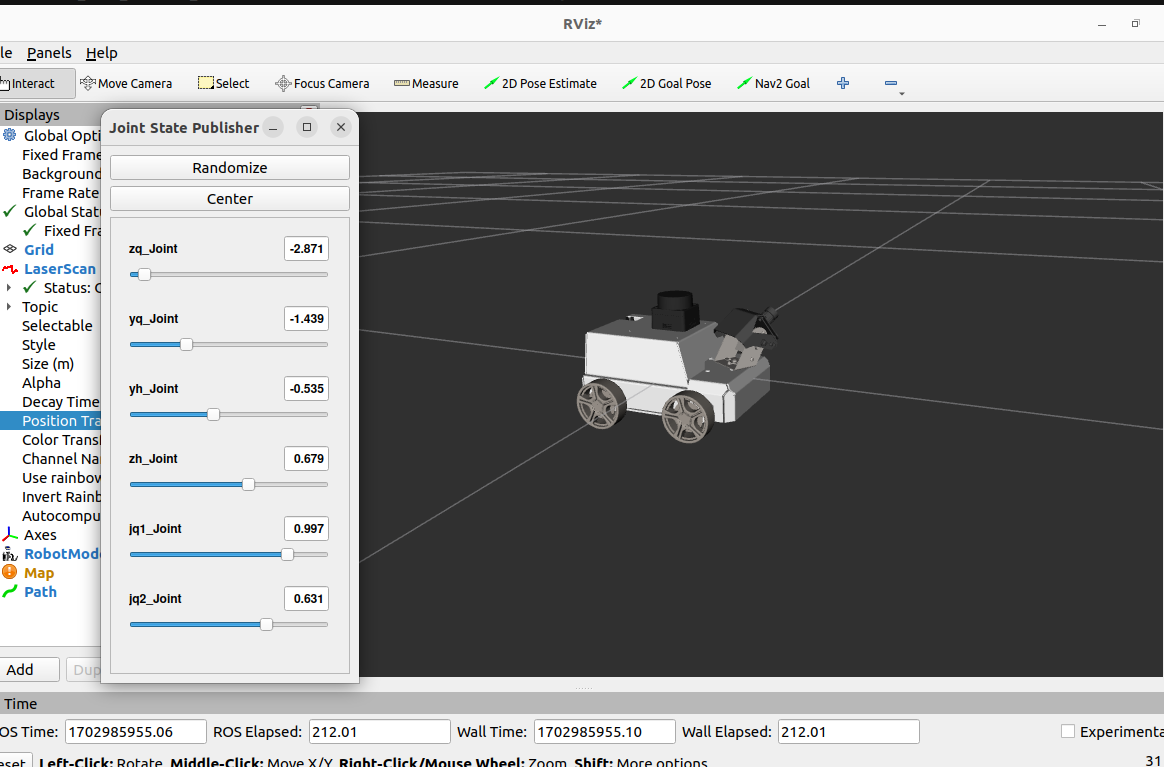Select the Alpha property row
1164x767 pixels.
(x=50, y=383)
